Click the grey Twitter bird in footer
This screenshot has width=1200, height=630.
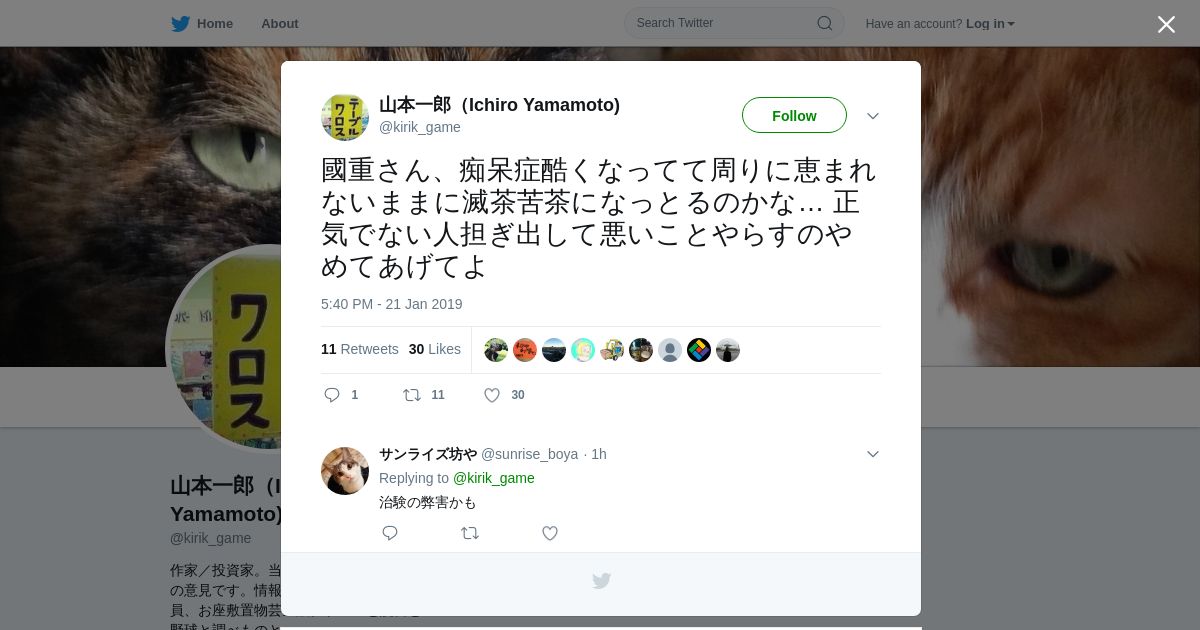601,581
